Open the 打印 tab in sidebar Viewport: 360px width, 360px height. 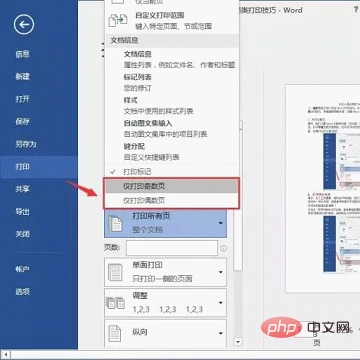click(x=39, y=167)
